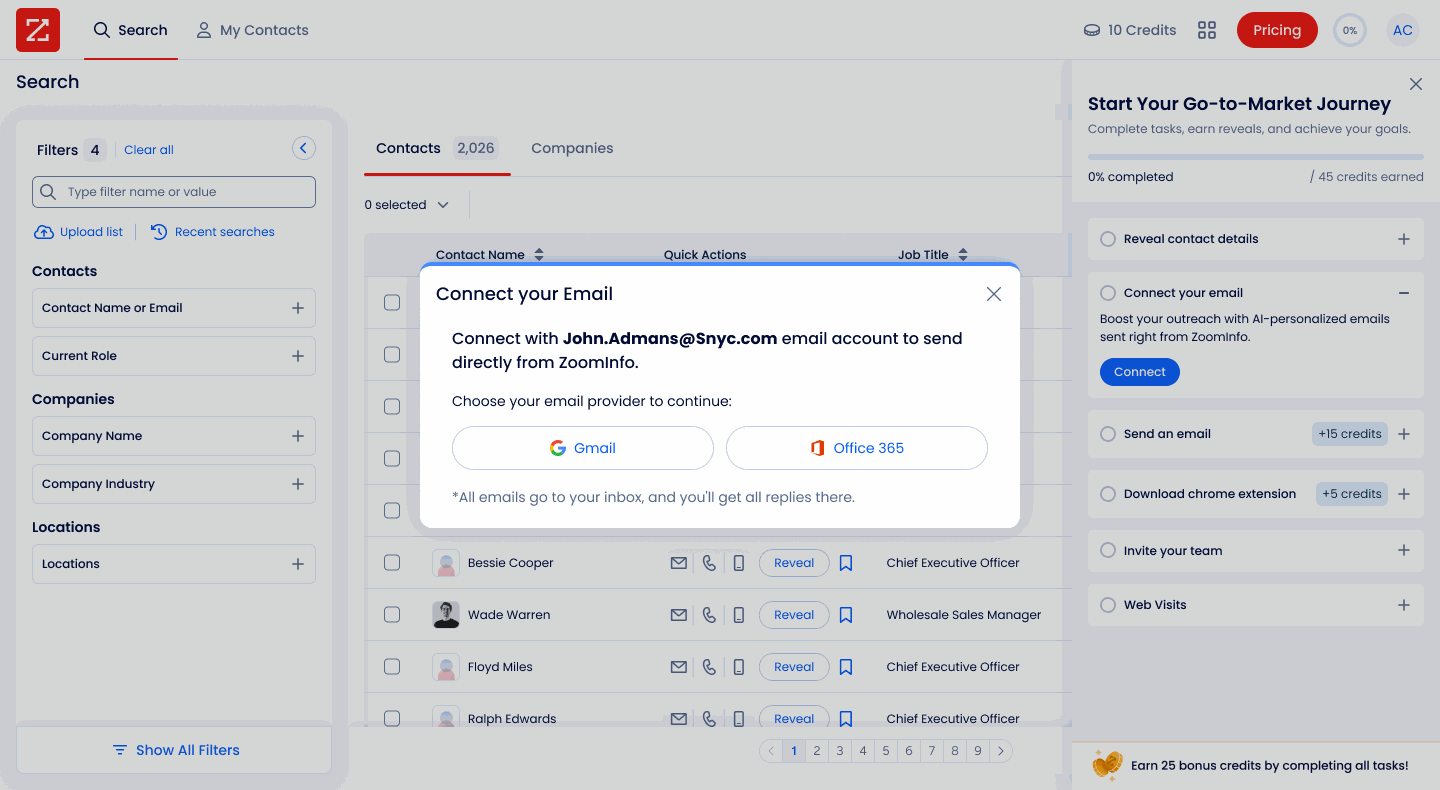Toggle the Reveal contact details task circle
The width and height of the screenshot is (1440, 790).
[1108, 239]
